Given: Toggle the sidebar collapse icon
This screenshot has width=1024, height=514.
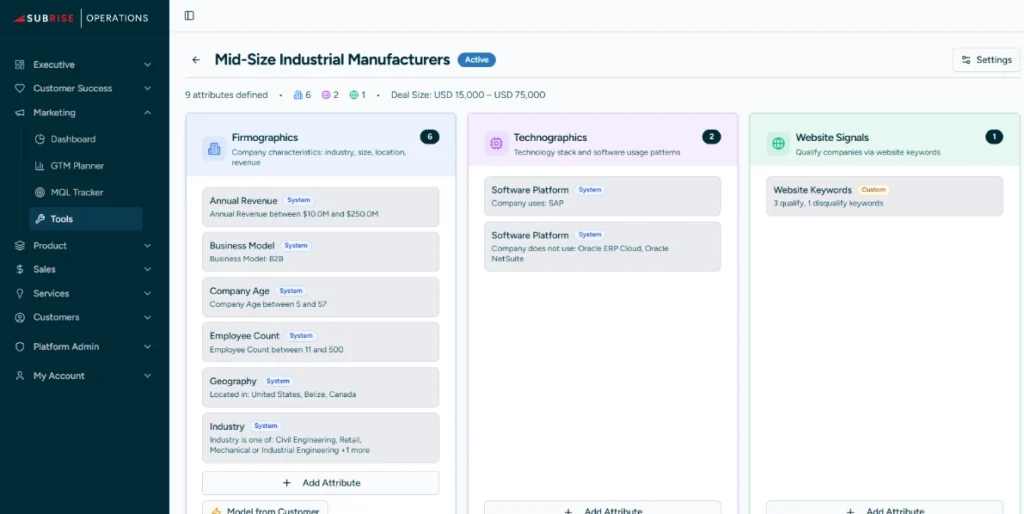Looking at the screenshot, I should [x=189, y=16].
